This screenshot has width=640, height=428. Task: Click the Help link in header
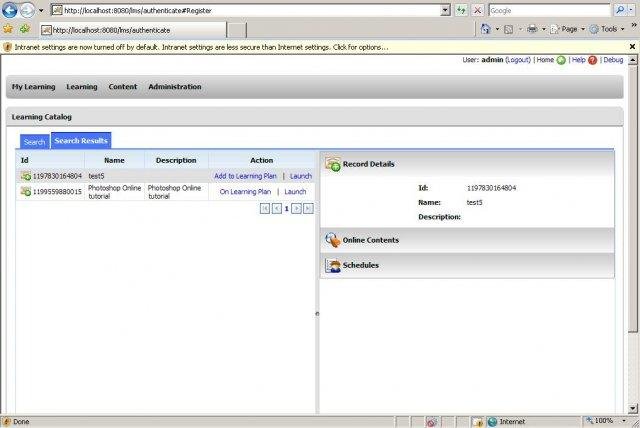click(x=578, y=60)
